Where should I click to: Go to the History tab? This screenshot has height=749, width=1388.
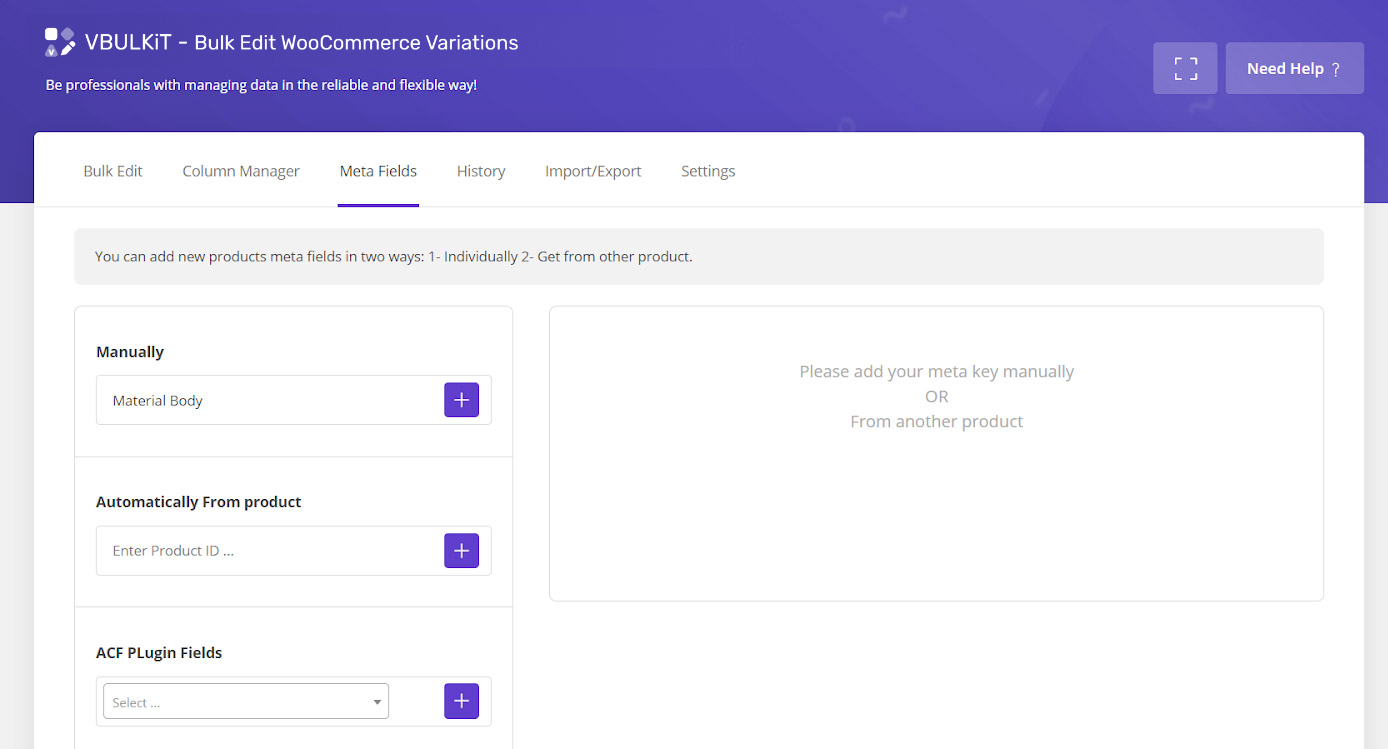[481, 171]
